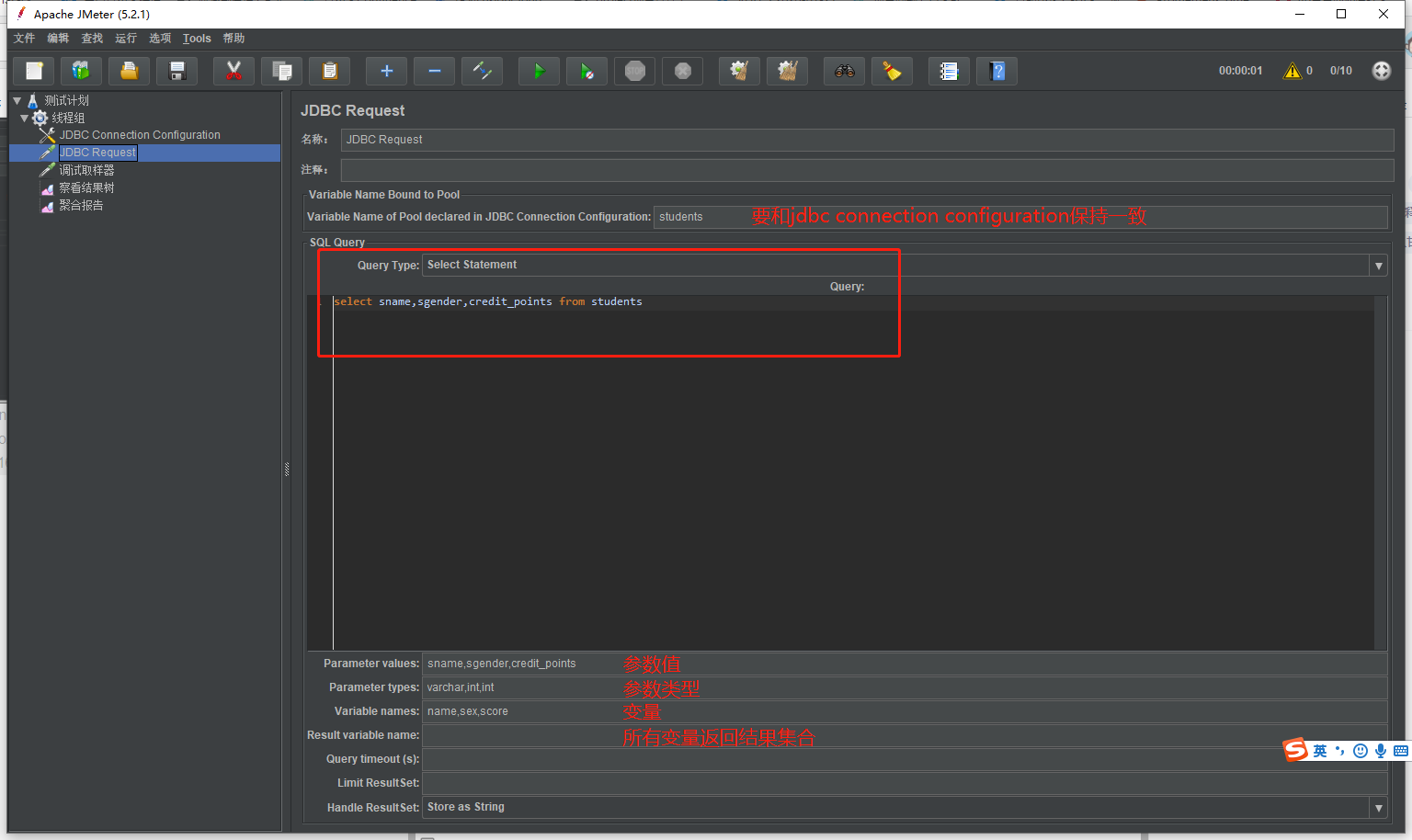
Task: Copy the selected element via toolbar
Action: [282, 71]
